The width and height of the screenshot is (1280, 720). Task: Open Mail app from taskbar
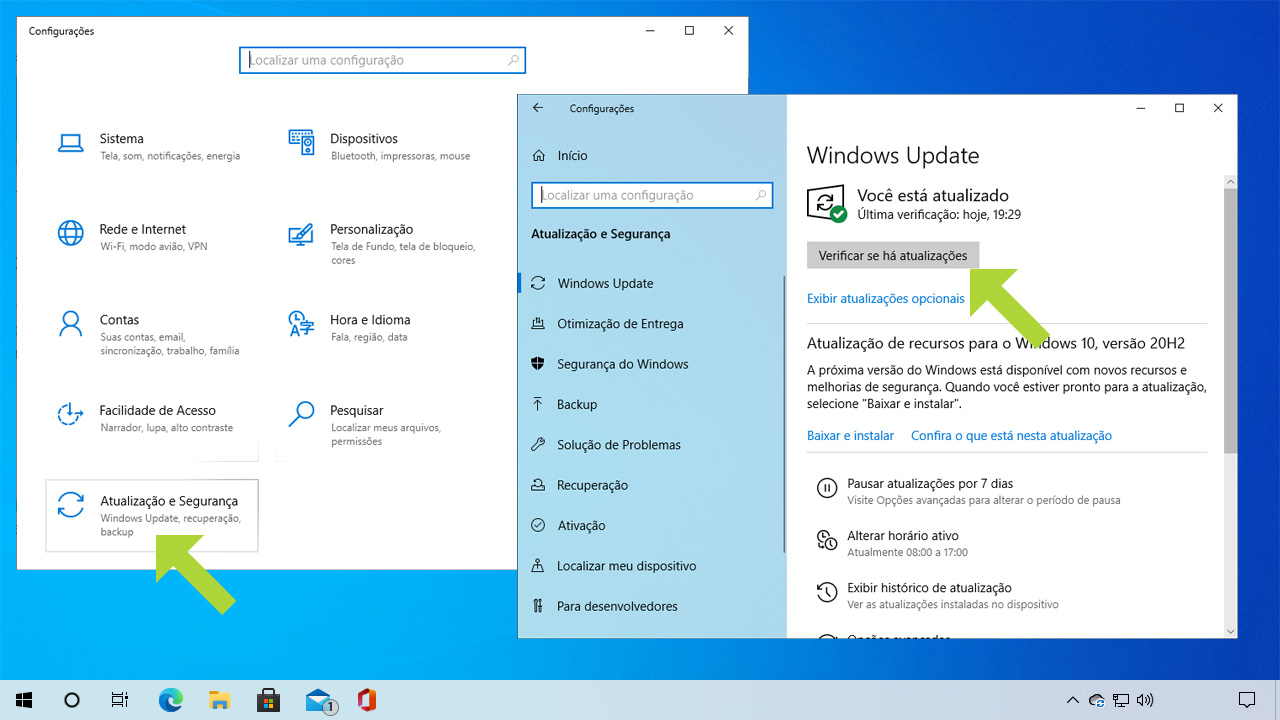pos(319,700)
